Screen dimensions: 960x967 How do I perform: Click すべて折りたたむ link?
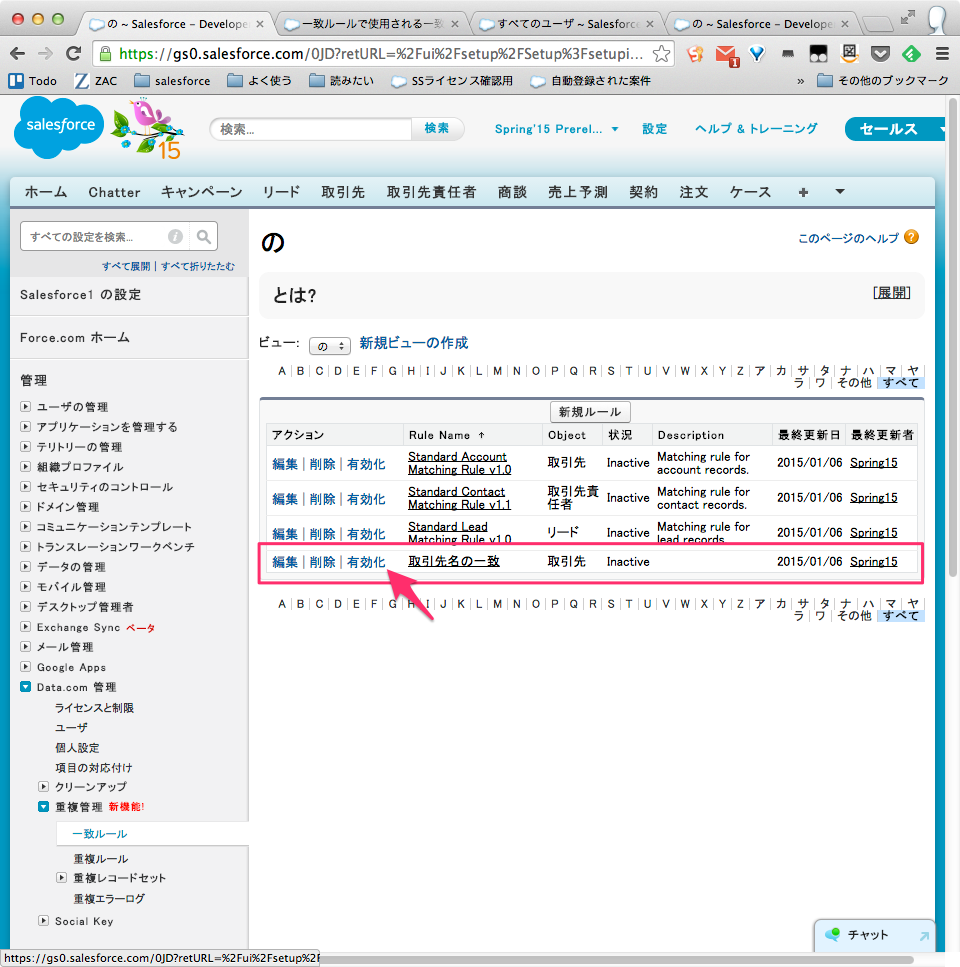tap(198, 266)
